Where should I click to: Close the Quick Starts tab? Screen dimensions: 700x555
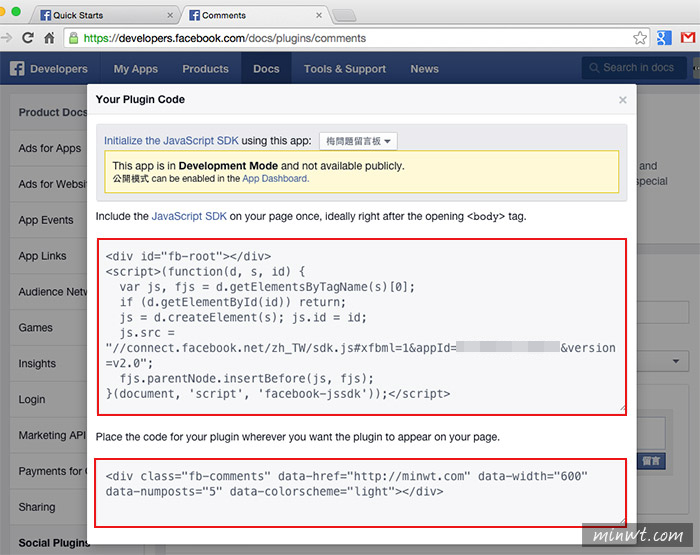tap(170, 15)
